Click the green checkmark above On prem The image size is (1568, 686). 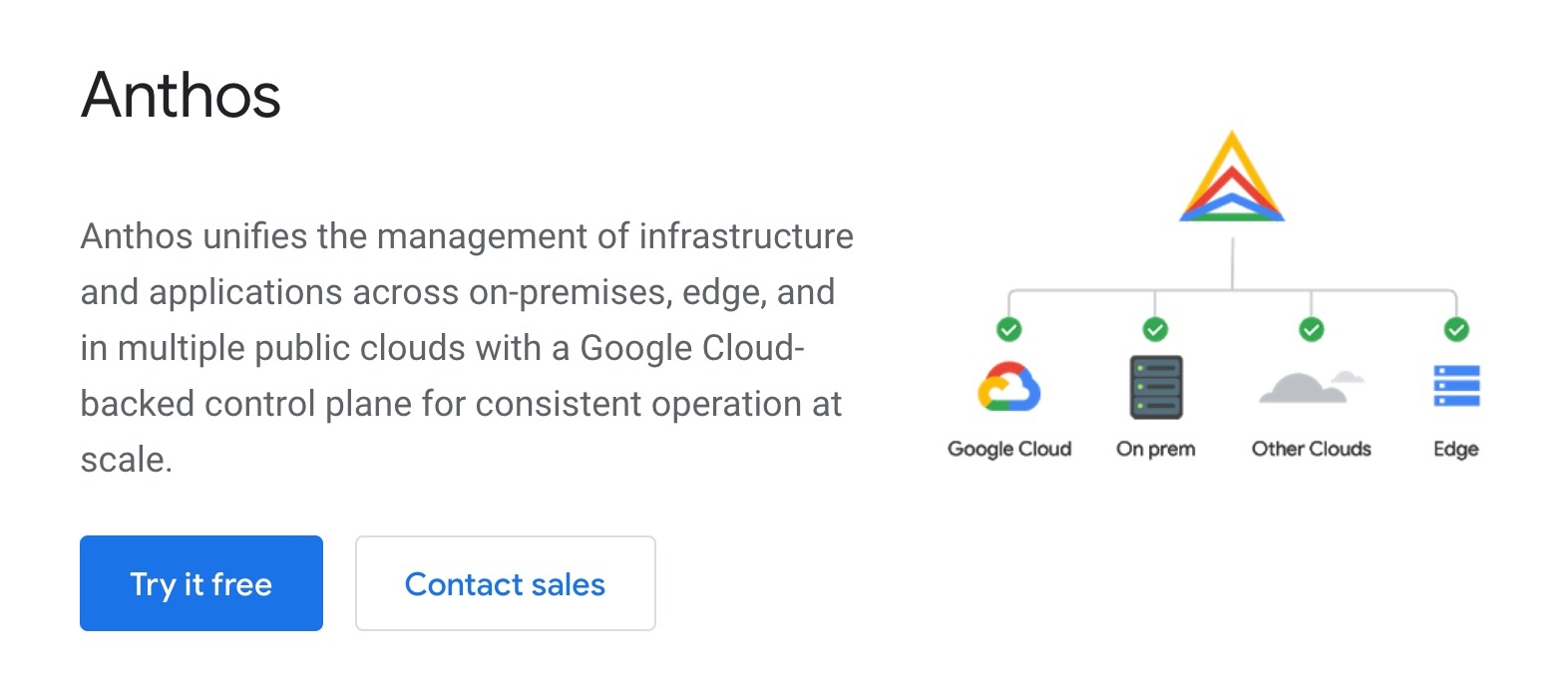(1155, 329)
